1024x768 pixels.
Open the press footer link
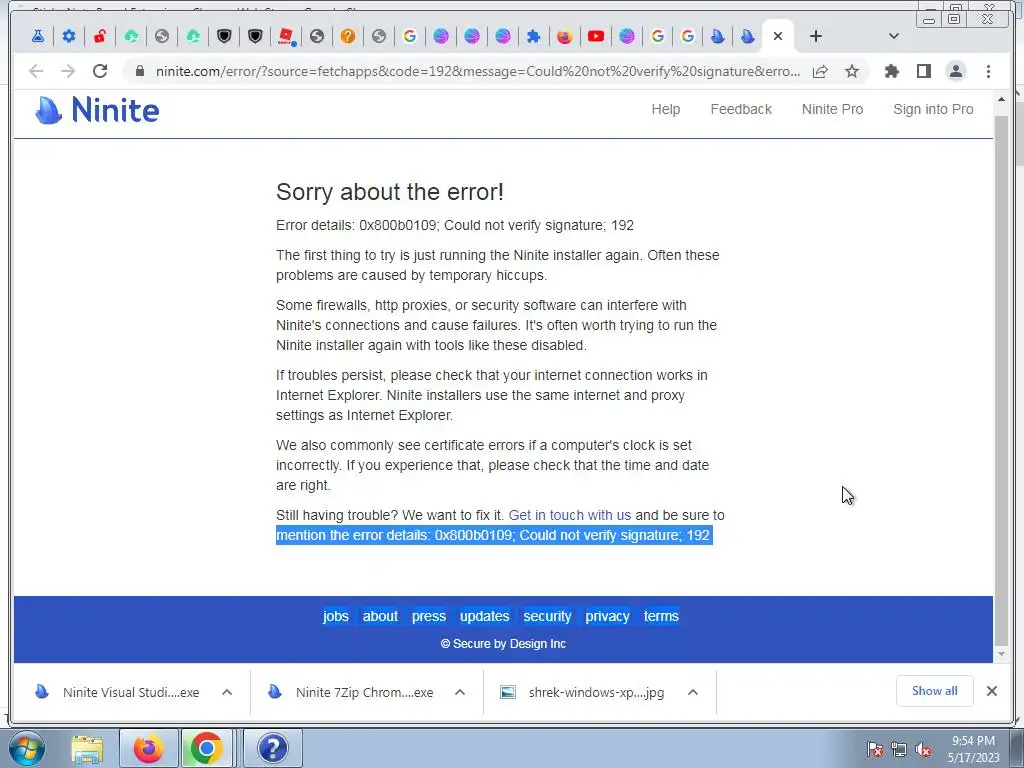point(429,616)
